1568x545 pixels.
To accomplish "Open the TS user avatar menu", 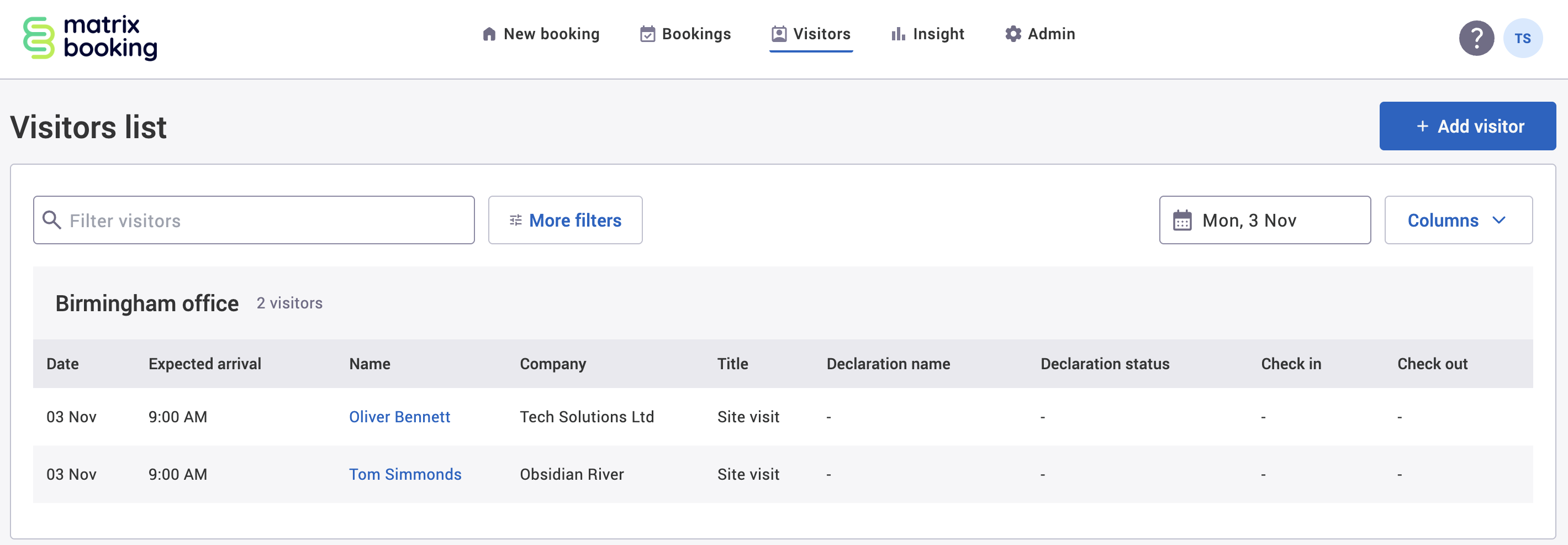I will click(1522, 38).
